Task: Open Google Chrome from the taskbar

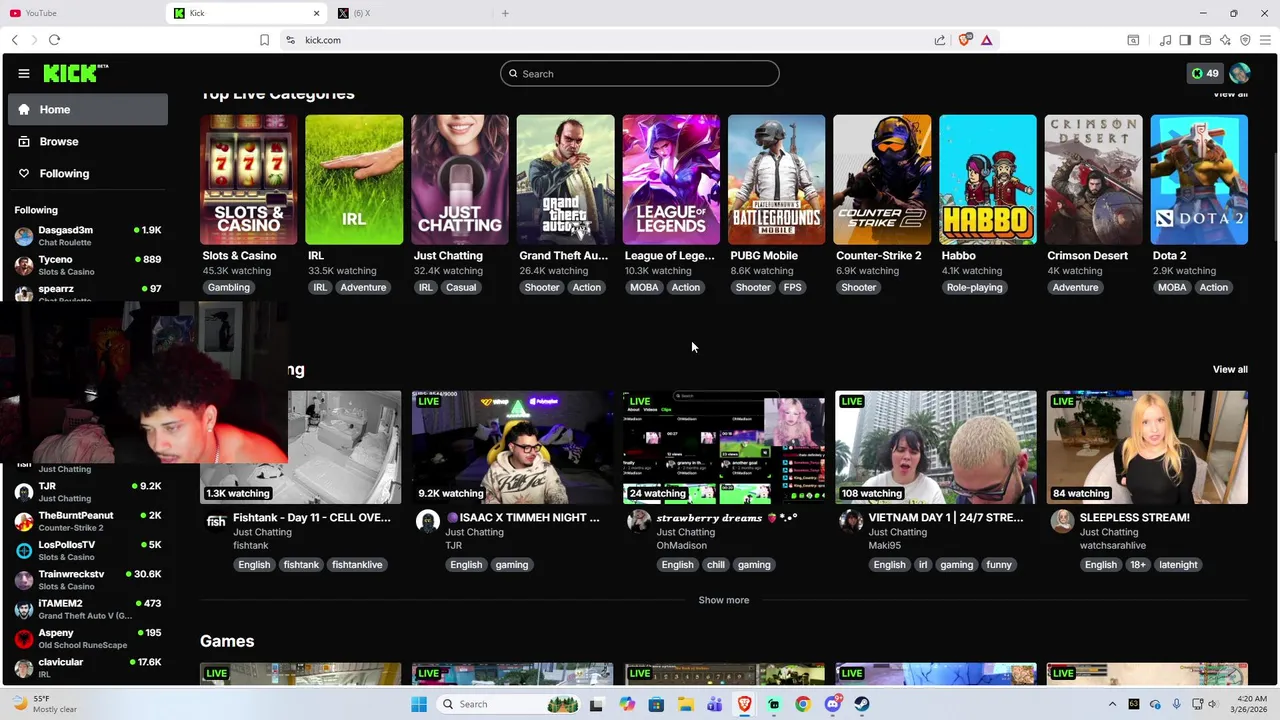Action: tap(803, 704)
